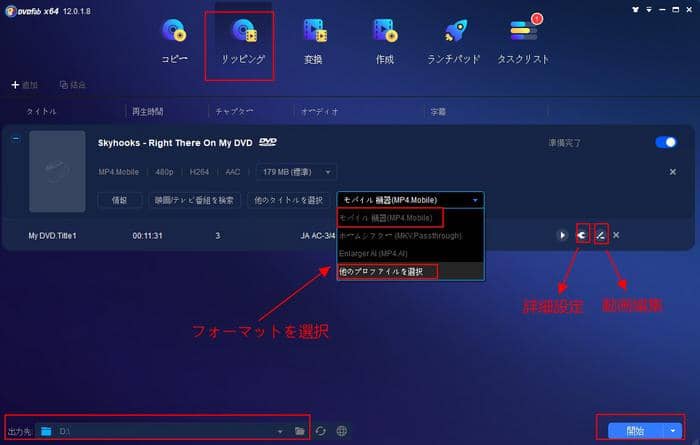Open video edit pencil icon
This screenshot has width=700, height=445.
pos(601,235)
